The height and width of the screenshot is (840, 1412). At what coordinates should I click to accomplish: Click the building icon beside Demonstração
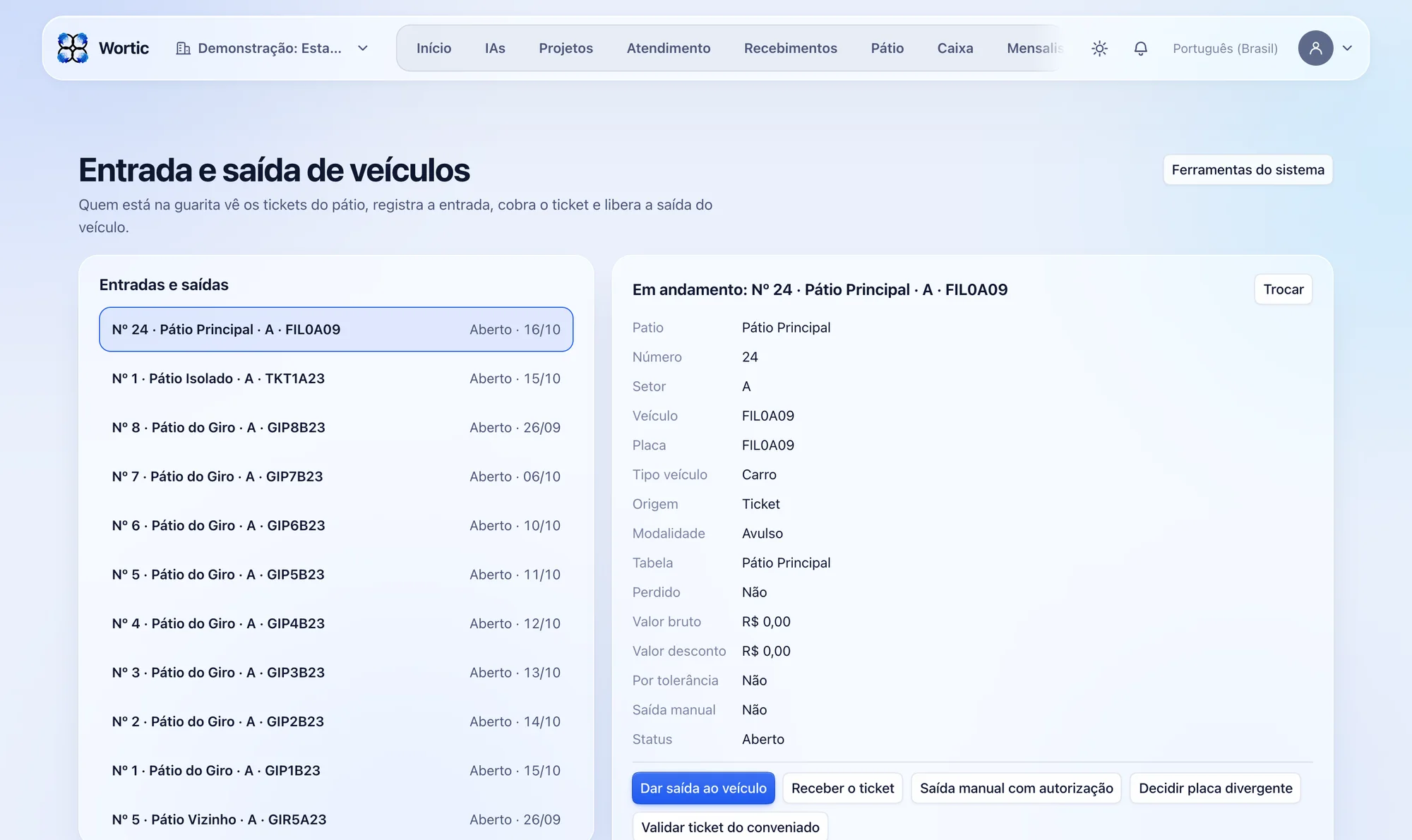pyautogui.click(x=183, y=48)
